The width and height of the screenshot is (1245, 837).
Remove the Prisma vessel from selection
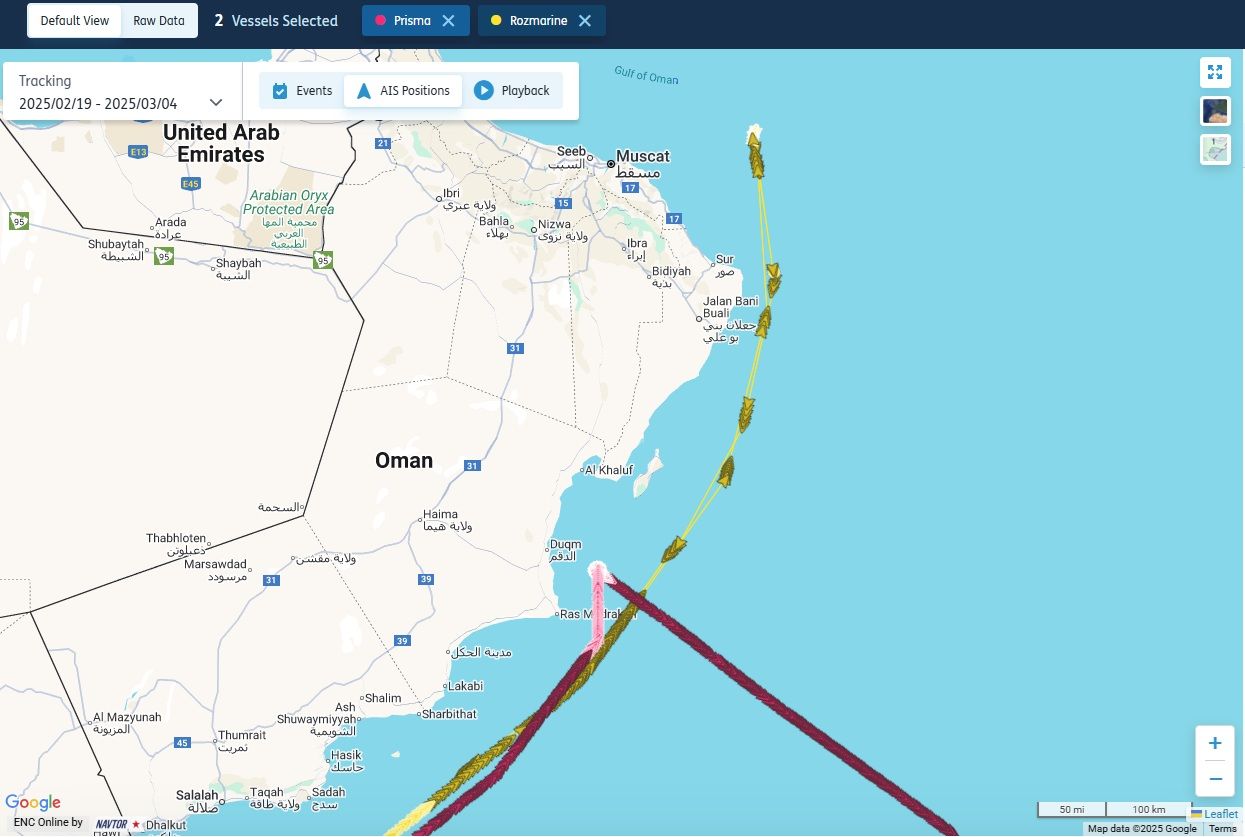pos(448,20)
